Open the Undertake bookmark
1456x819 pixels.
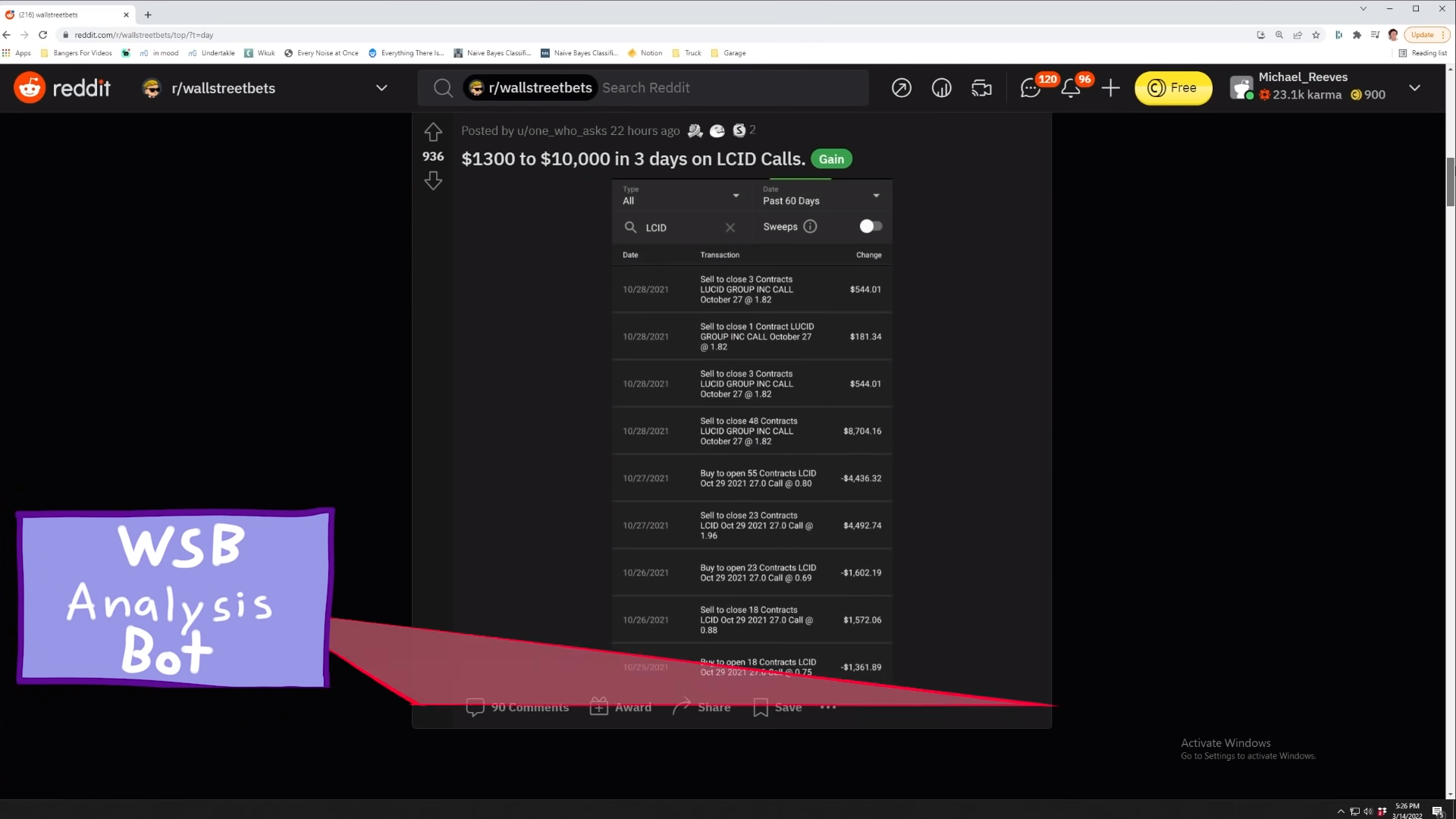coord(212,53)
